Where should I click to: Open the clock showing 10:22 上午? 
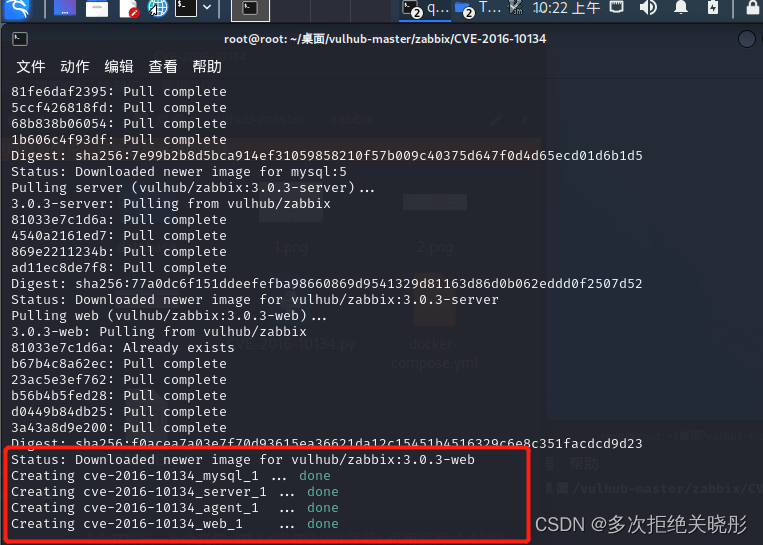566,8
